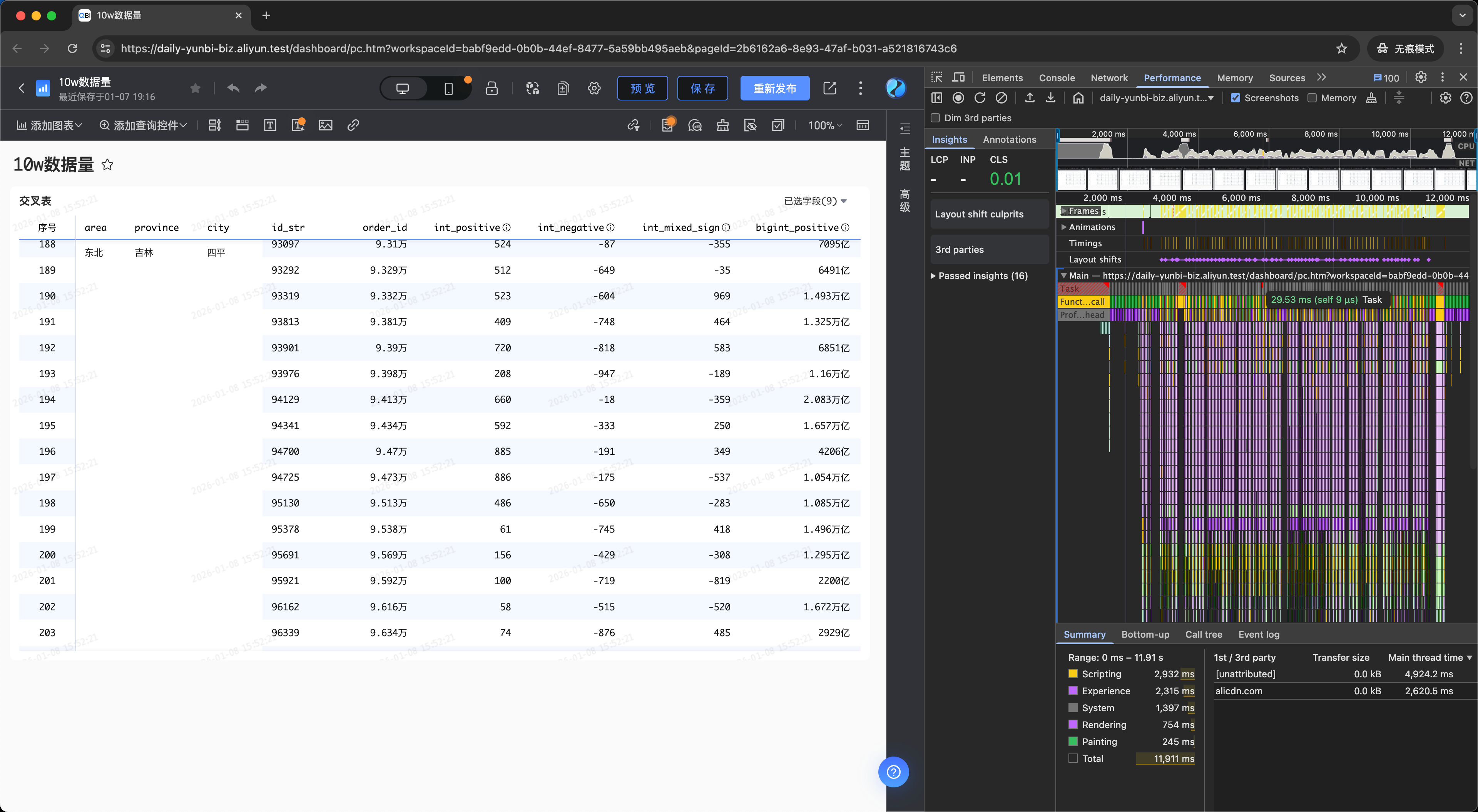1478x812 pixels.
Task: Open the Network tab in DevTools
Action: 1108,77
